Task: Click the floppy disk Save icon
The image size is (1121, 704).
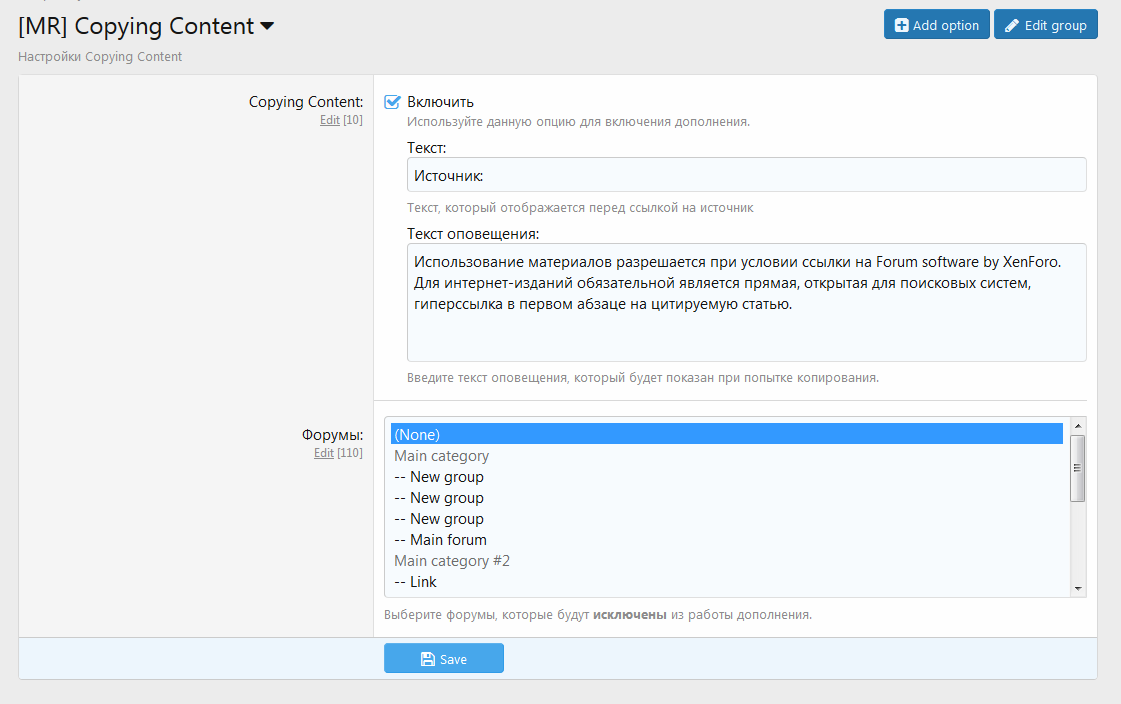Action: (428, 659)
